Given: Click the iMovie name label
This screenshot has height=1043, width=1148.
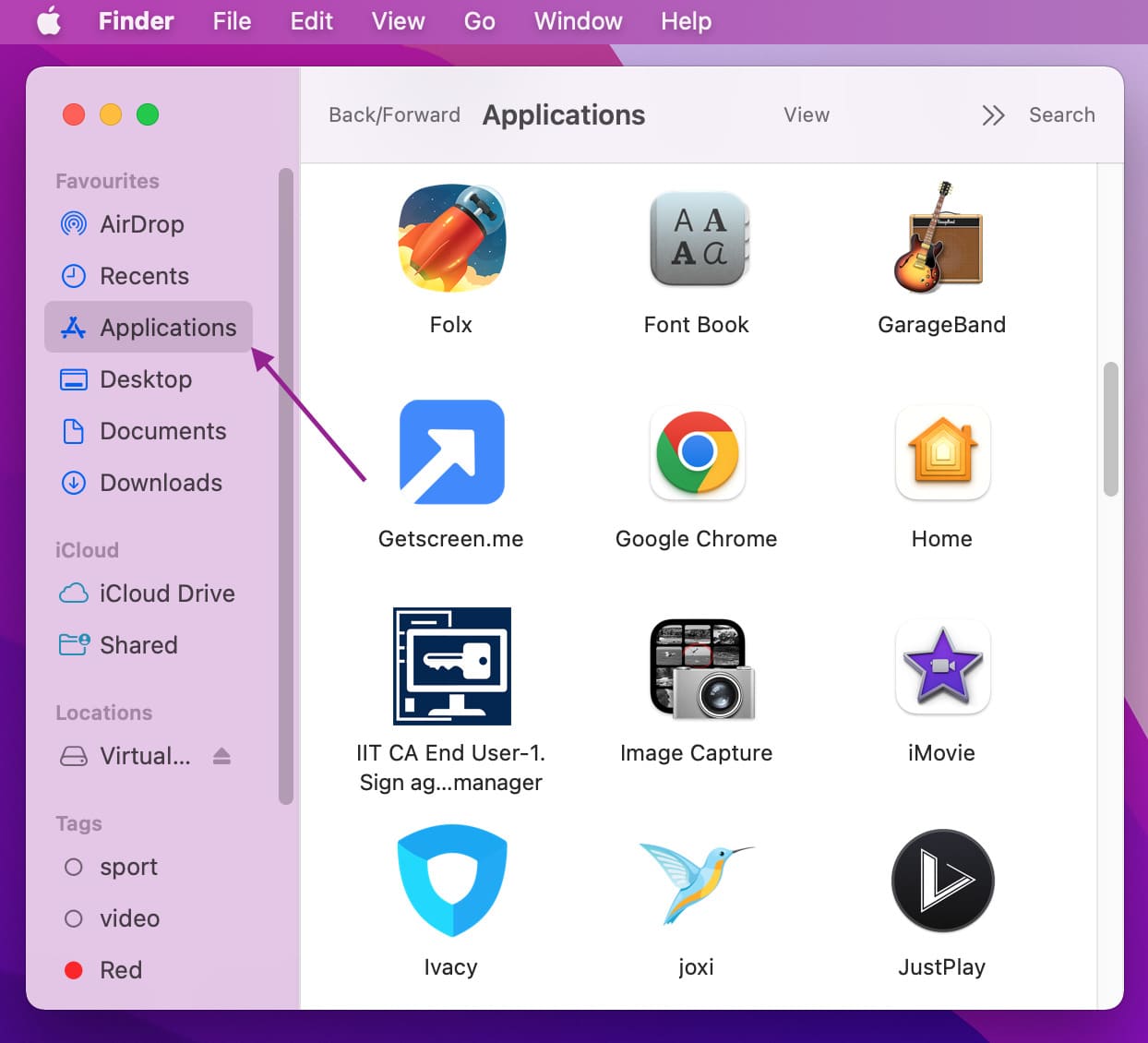Looking at the screenshot, I should [x=942, y=753].
